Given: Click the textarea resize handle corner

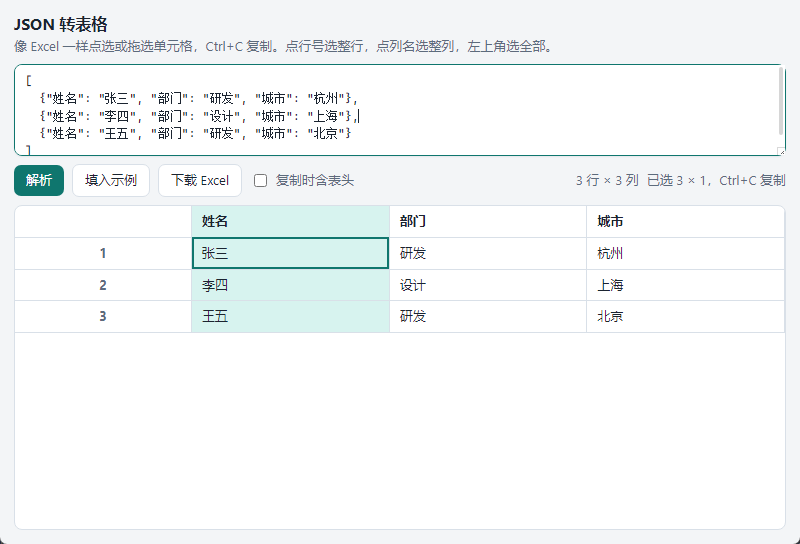Looking at the screenshot, I should (781, 151).
